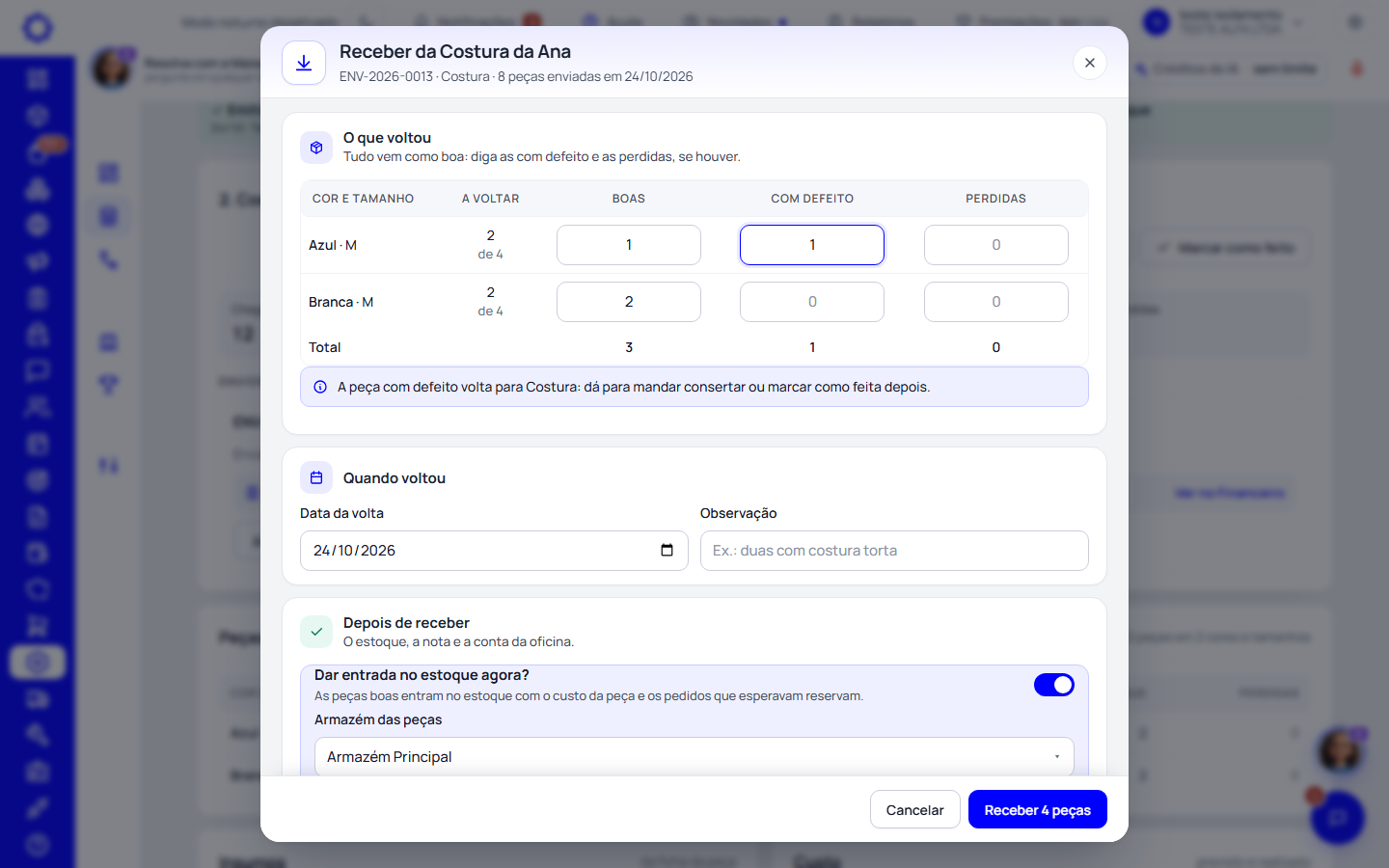This screenshot has width=1389, height=868.
Task: Click the A peça com defeito volta notice text
Action: pyautogui.click(x=634, y=387)
